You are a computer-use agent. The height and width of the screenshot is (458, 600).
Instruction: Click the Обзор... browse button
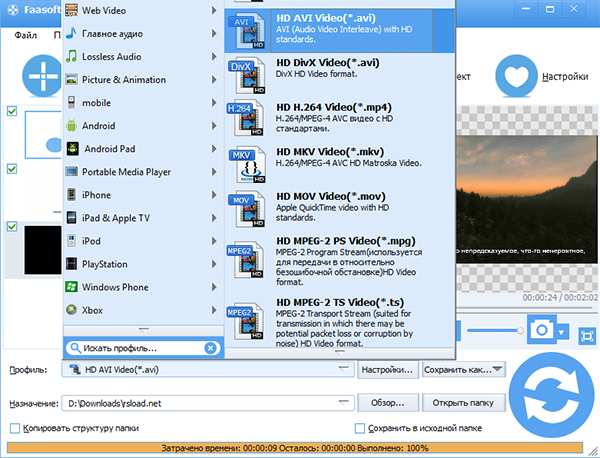point(387,403)
